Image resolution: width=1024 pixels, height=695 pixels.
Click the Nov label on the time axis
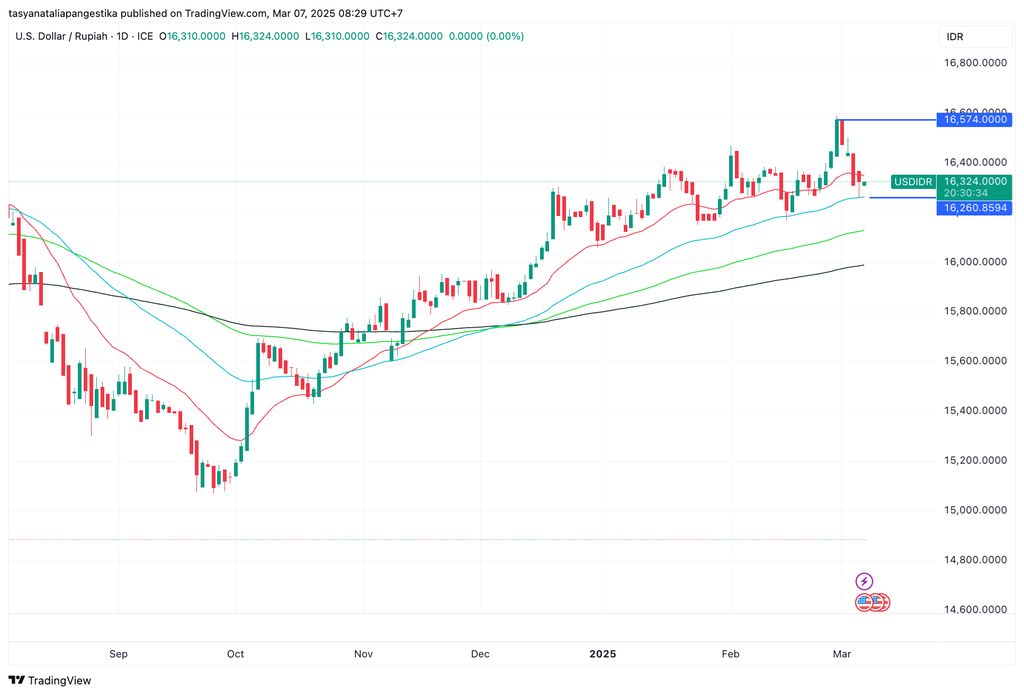coord(363,654)
